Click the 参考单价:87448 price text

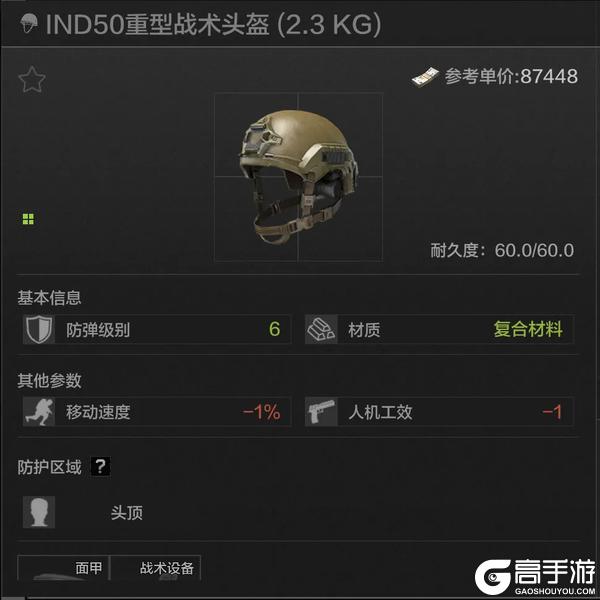[511, 77]
